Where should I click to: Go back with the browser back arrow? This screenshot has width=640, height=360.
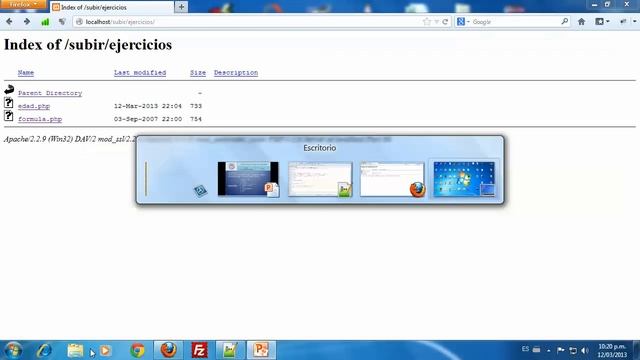click(x=9, y=22)
